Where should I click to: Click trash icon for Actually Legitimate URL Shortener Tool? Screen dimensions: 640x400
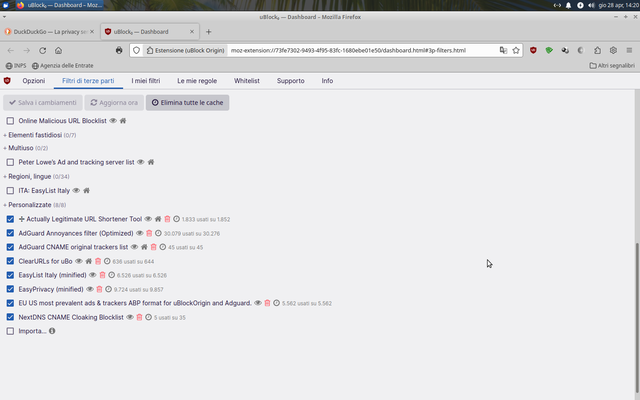167,219
